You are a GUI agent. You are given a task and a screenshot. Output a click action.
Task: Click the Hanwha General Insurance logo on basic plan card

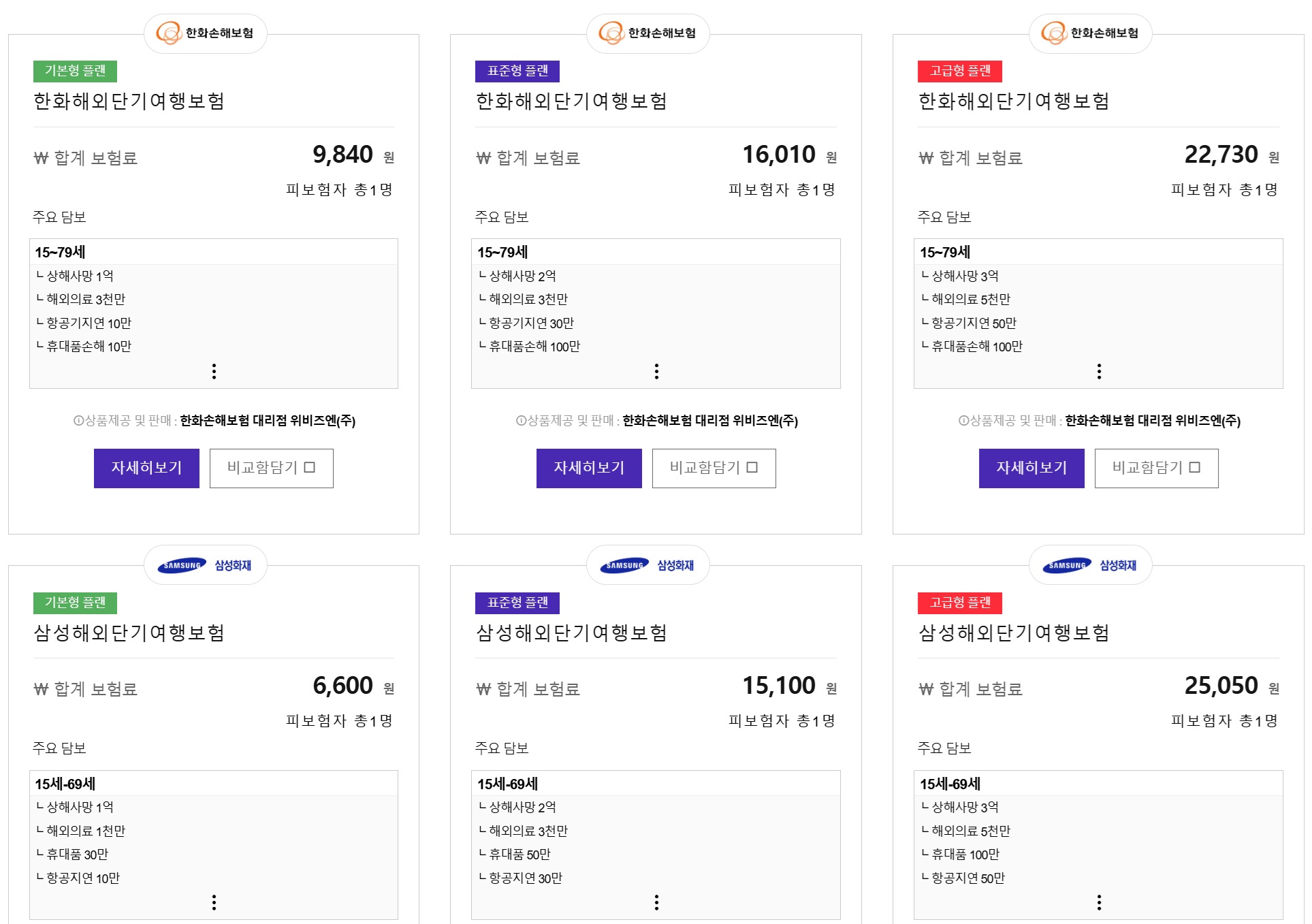(206, 32)
